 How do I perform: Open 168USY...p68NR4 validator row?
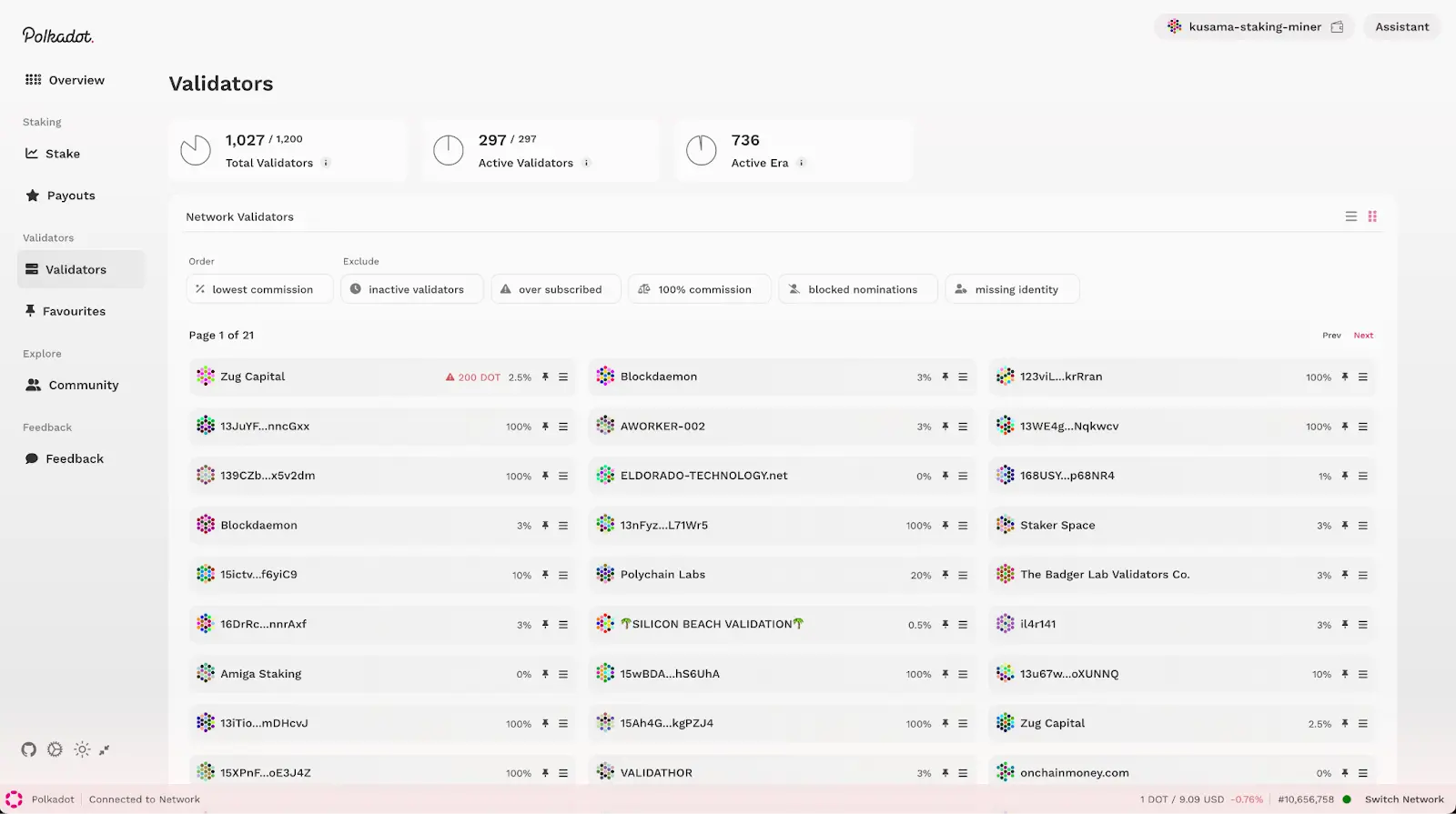coord(1181,476)
